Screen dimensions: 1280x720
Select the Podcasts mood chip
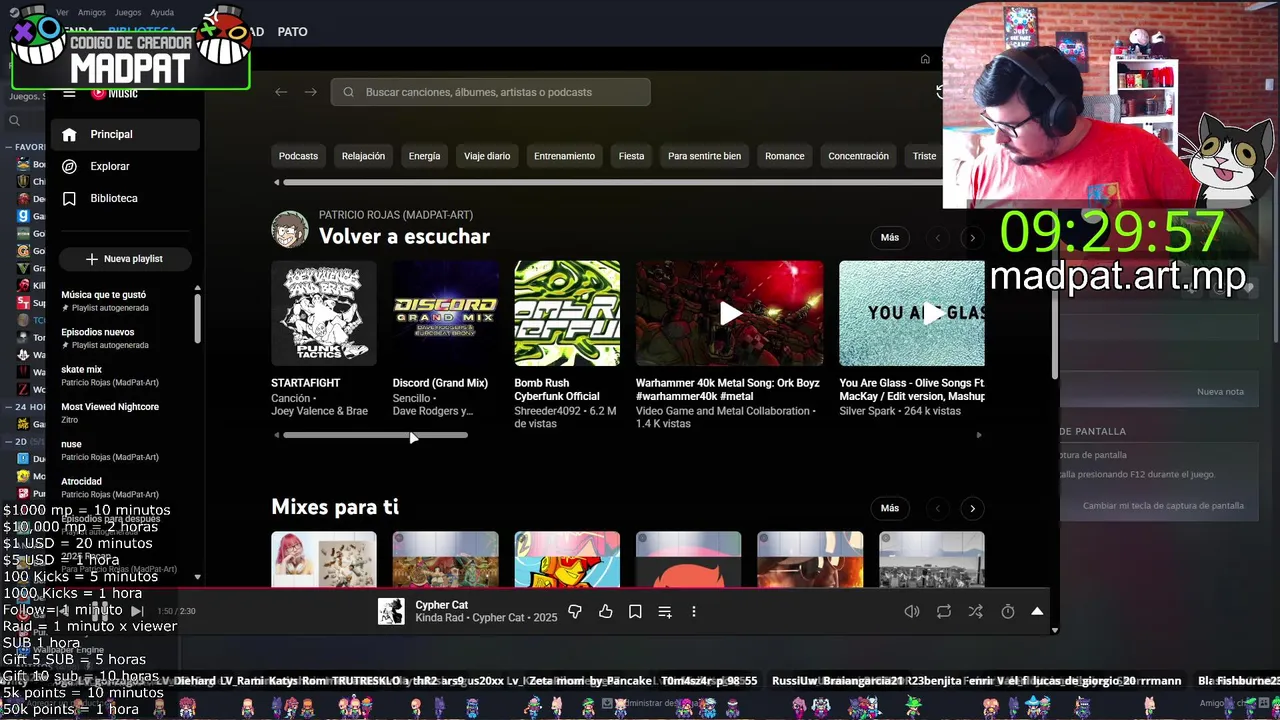coord(298,156)
